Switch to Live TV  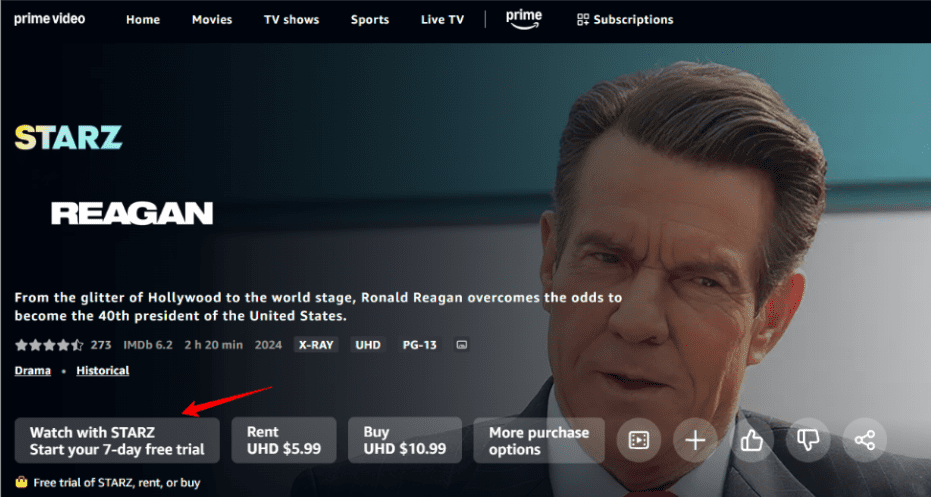click(x=442, y=20)
